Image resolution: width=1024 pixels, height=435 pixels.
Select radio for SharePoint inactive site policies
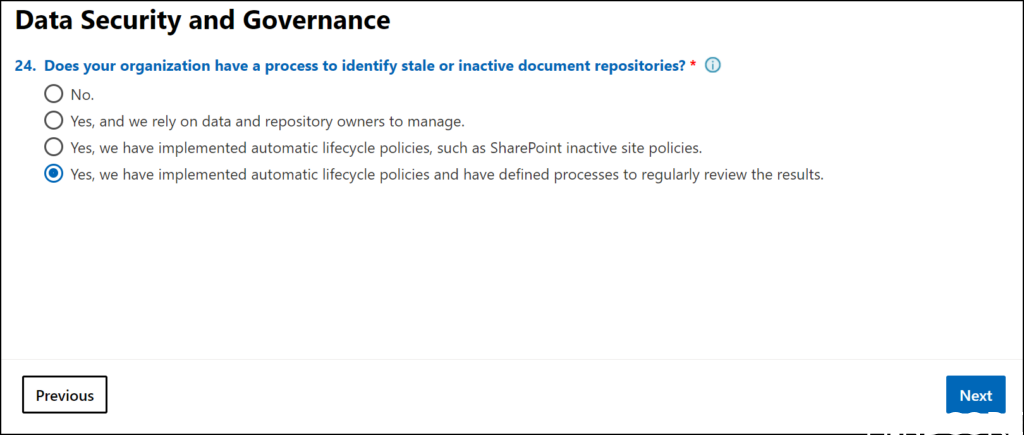tap(53, 147)
